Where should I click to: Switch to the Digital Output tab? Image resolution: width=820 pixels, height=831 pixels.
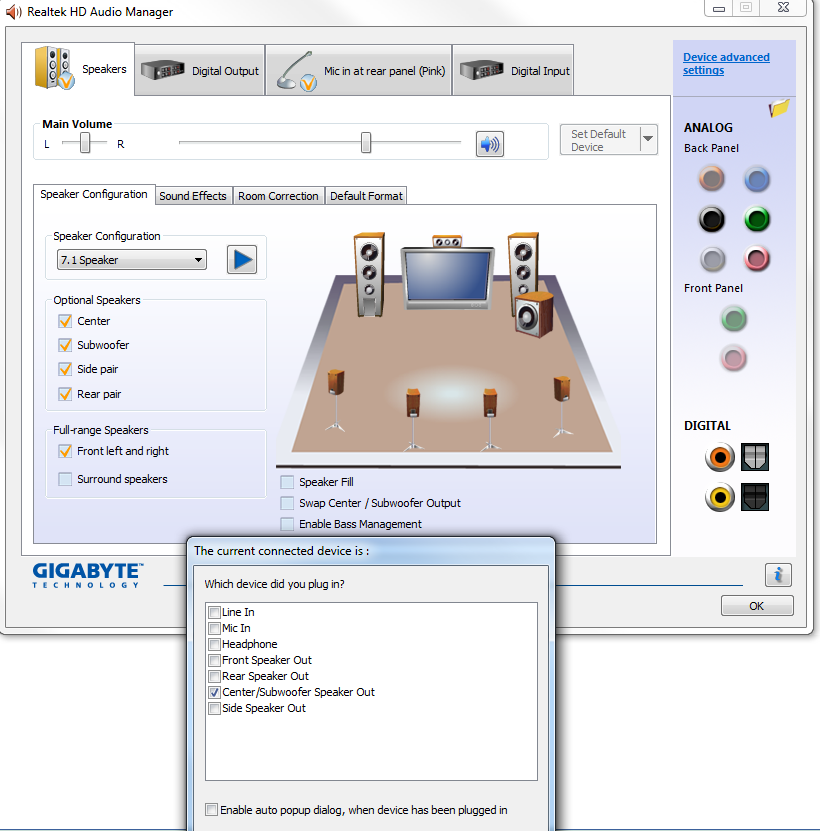point(200,70)
